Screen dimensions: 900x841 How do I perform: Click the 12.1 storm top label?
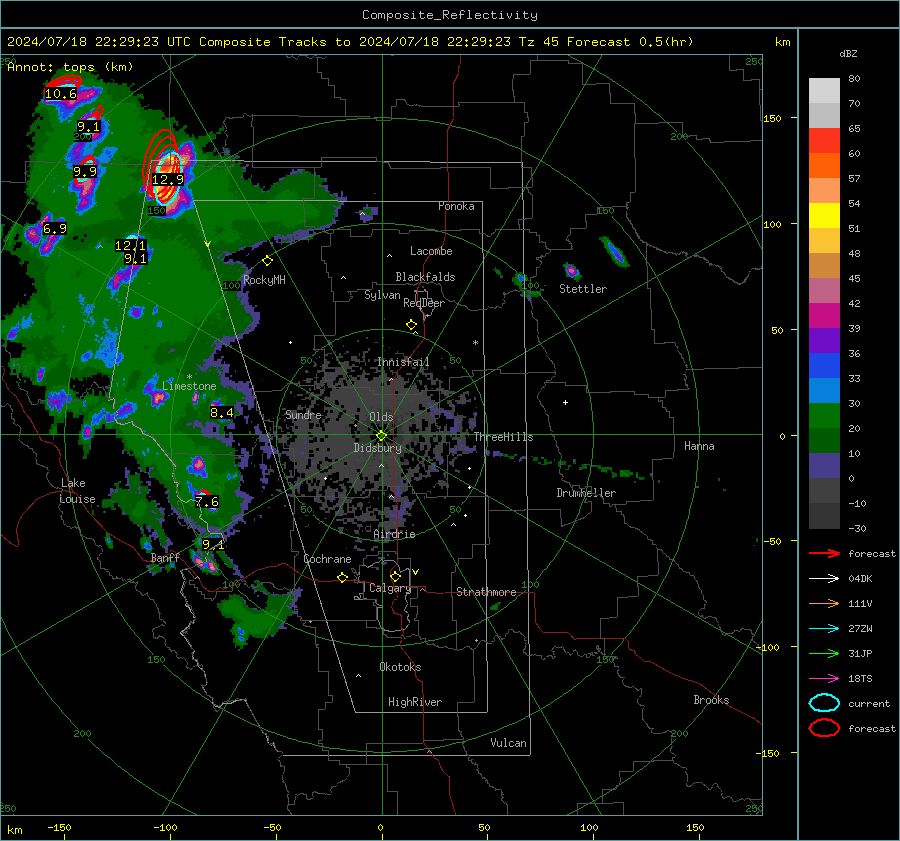pos(130,246)
